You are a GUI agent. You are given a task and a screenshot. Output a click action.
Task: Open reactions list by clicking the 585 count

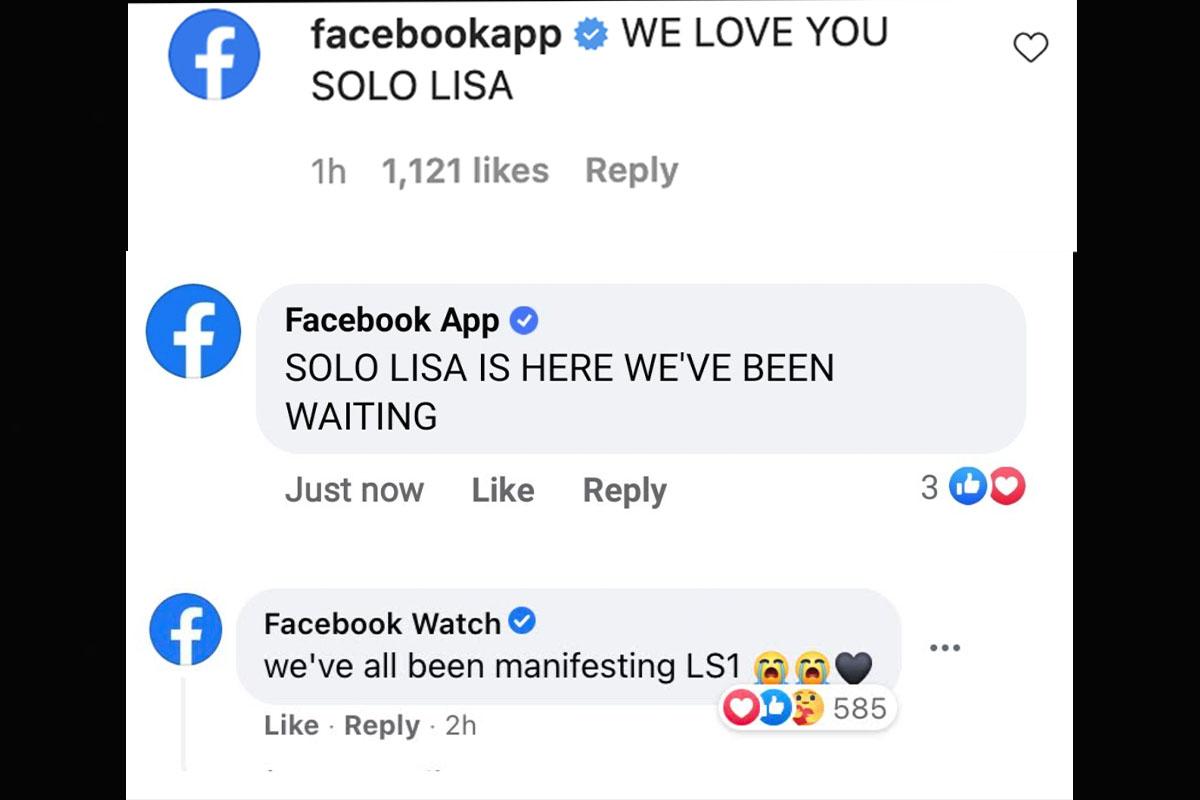[862, 709]
